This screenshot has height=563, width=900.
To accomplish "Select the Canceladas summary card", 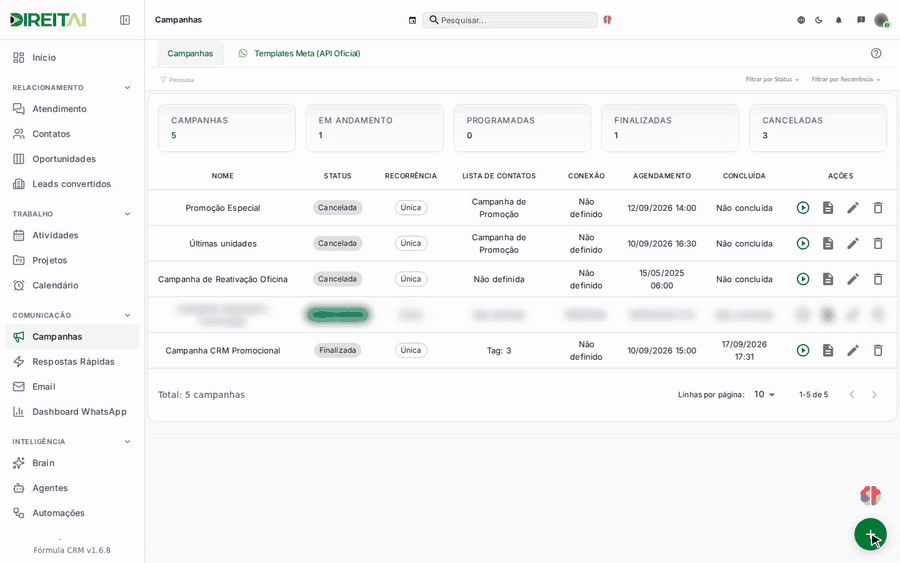I will tap(817, 128).
